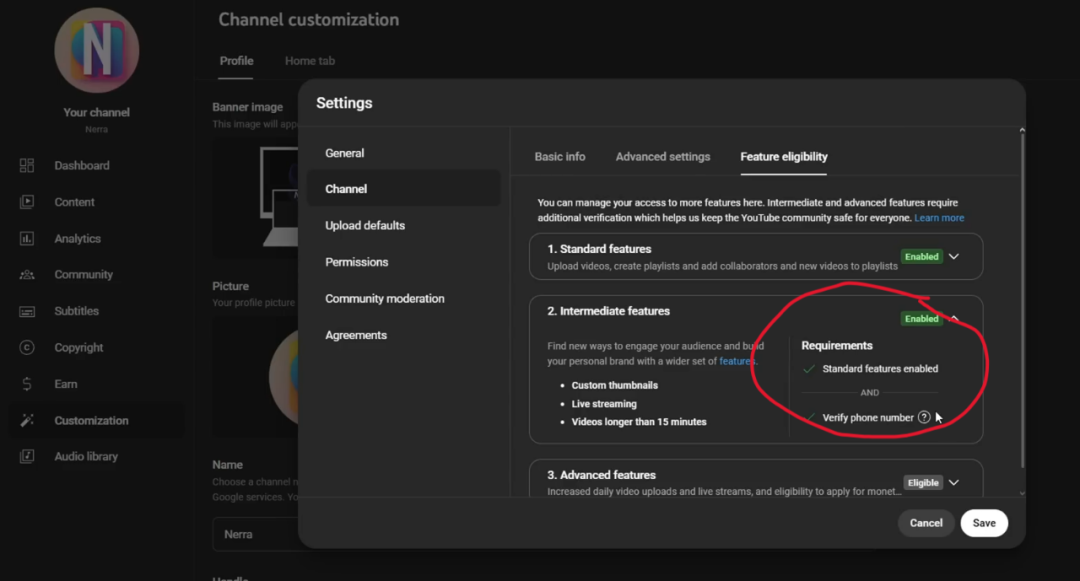Click the help icon beside Verify phone number
The width and height of the screenshot is (1080, 581).
[x=924, y=417]
